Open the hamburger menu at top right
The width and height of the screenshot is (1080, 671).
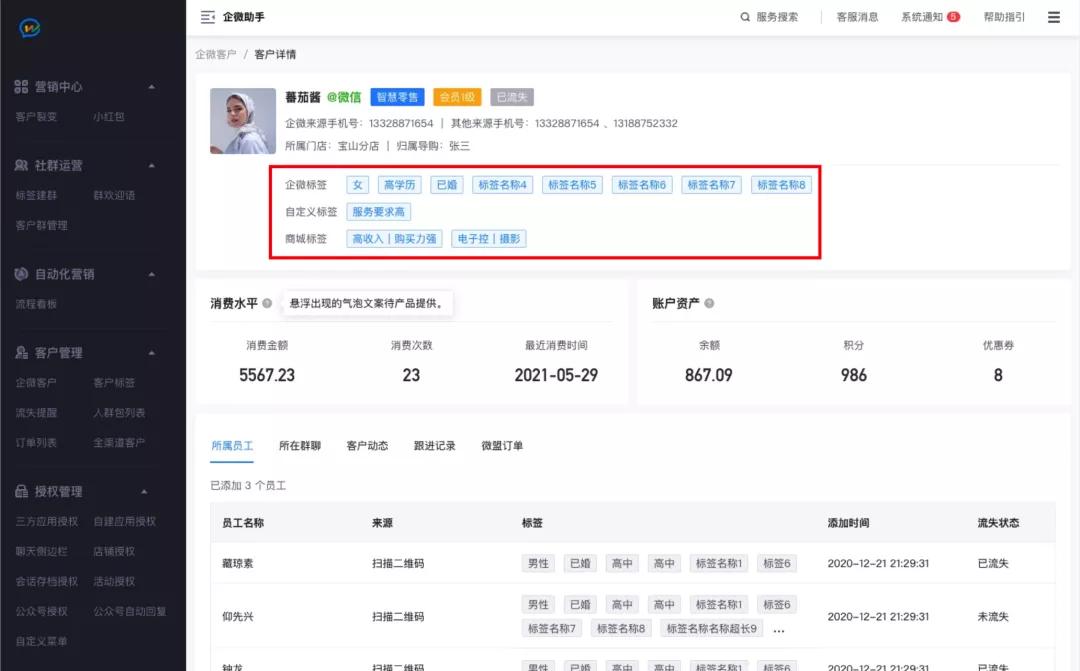point(1053,17)
